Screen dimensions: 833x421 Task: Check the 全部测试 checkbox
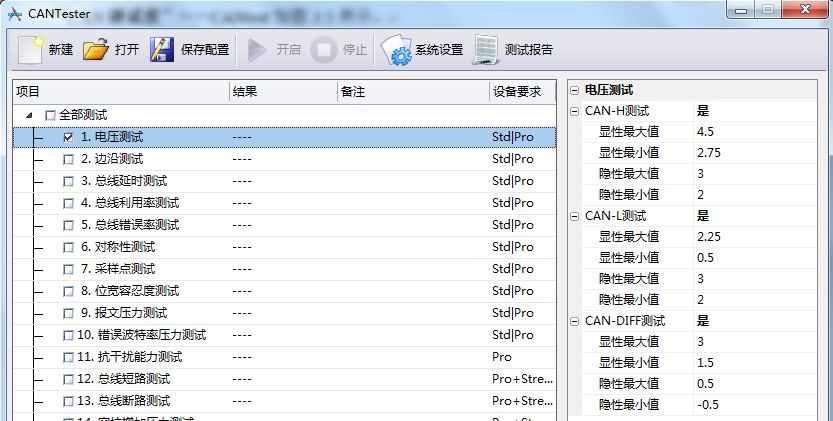coord(50,115)
